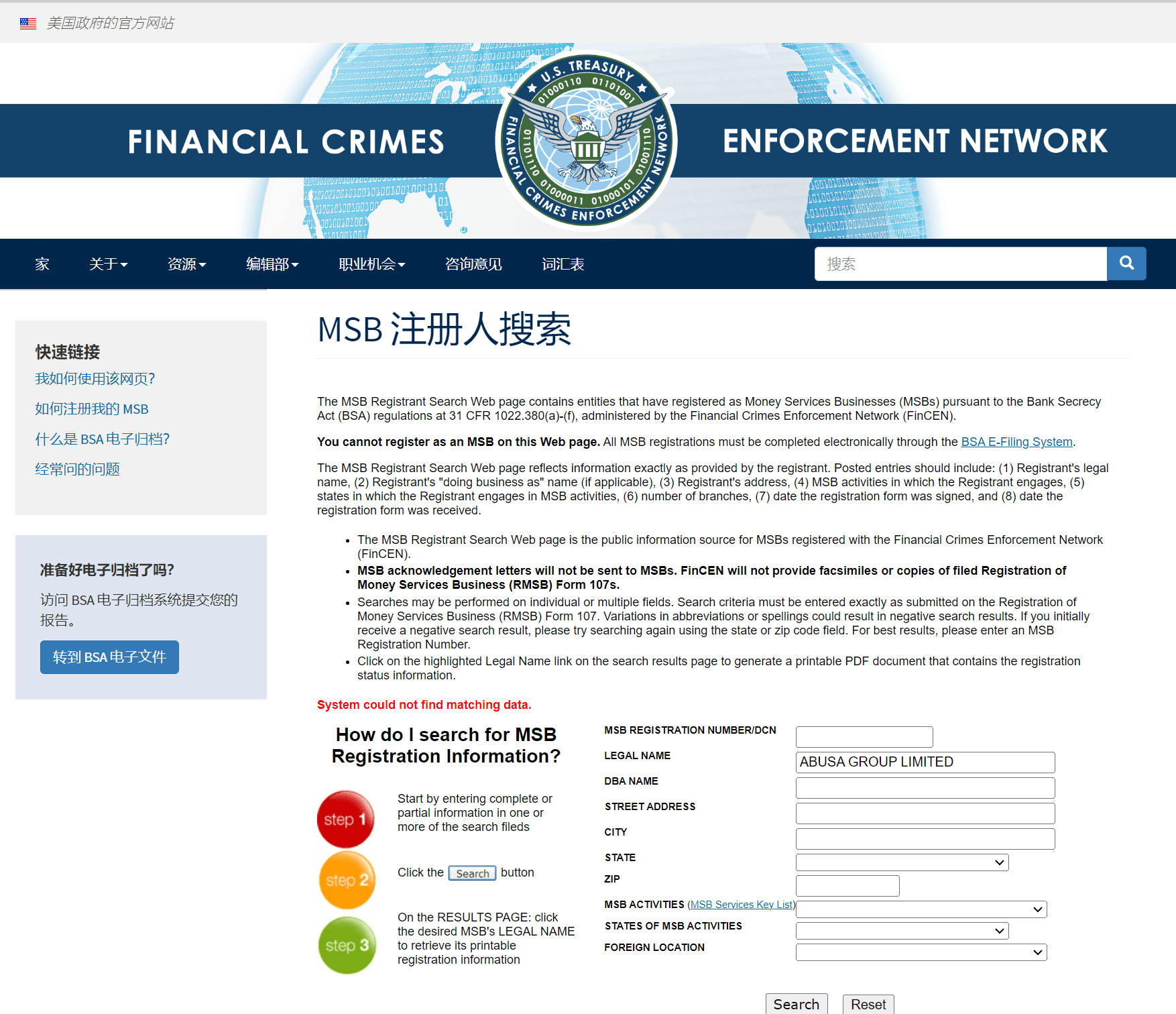Open the FOREIGN LOCATION dropdown
The image size is (1176, 1014).
(x=921, y=952)
